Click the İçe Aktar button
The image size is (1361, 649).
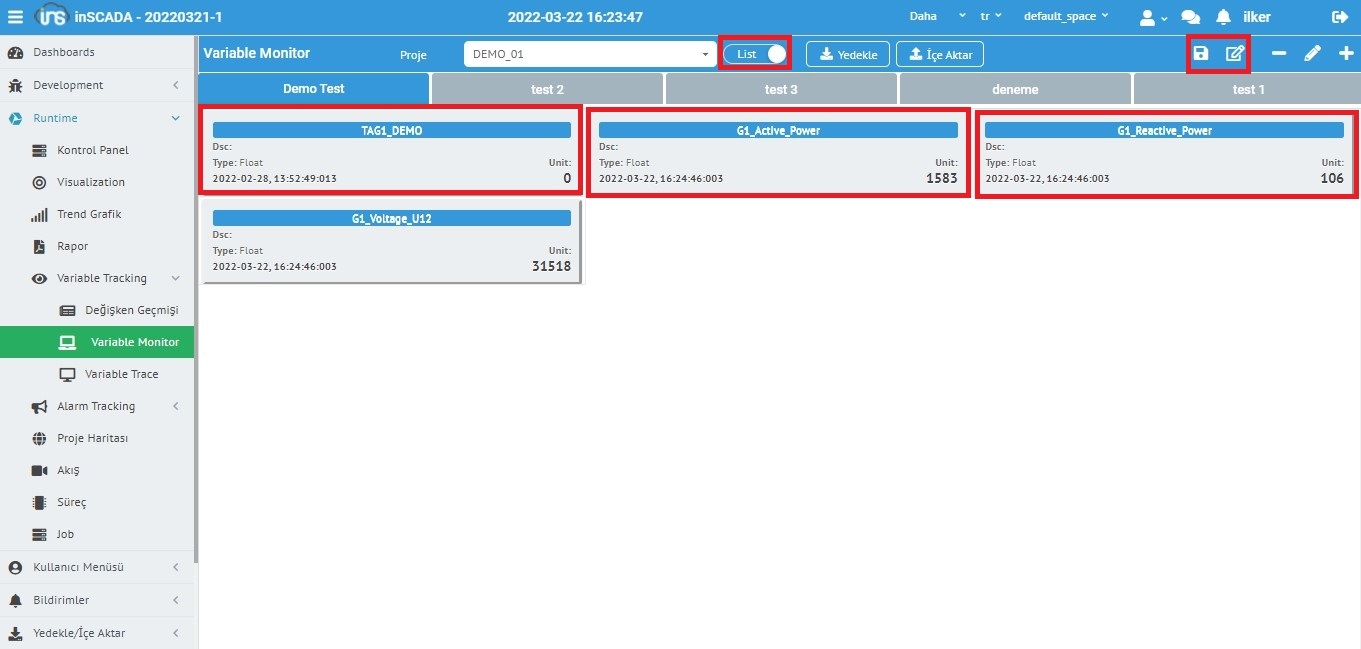click(x=940, y=54)
